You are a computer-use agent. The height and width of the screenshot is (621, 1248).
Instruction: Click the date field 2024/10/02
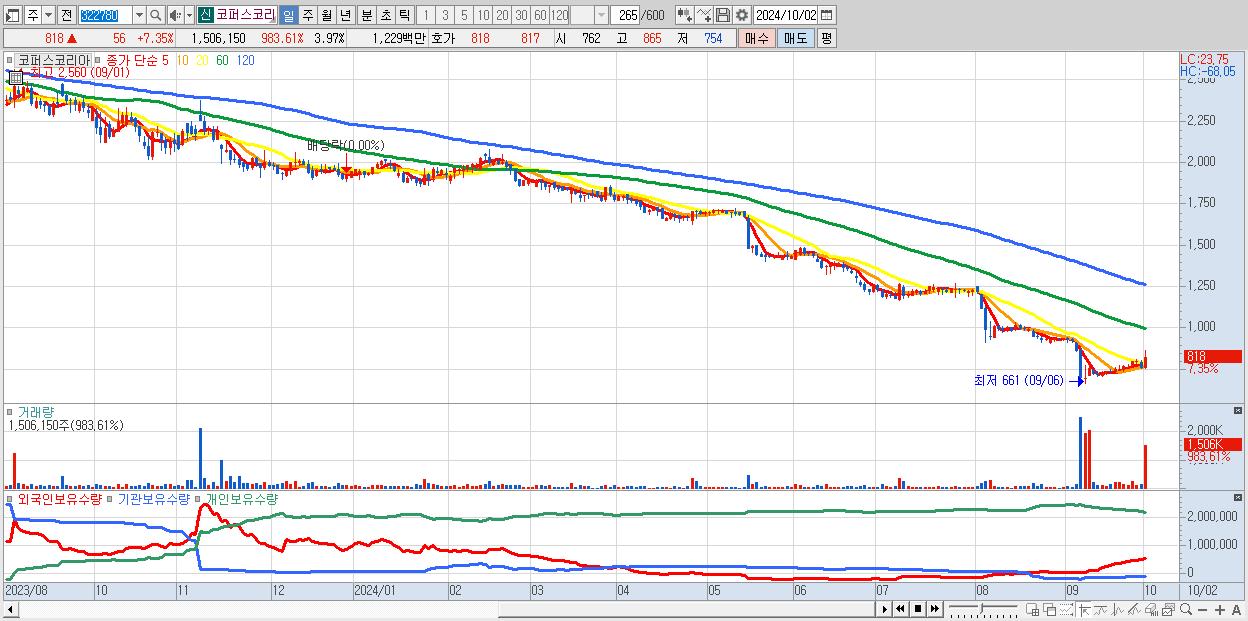tap(785, 15)
